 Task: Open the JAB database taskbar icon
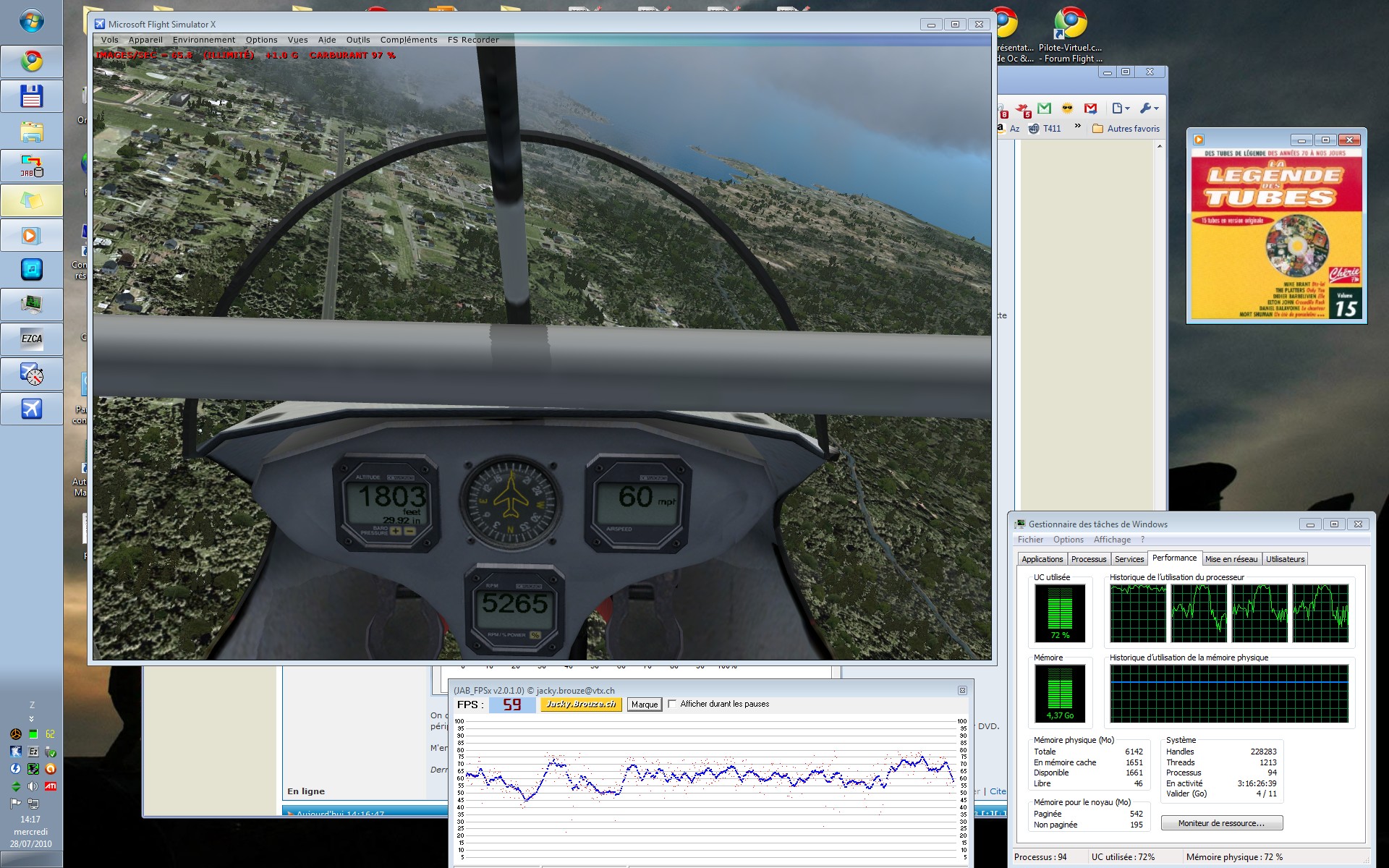pos(31,166)
